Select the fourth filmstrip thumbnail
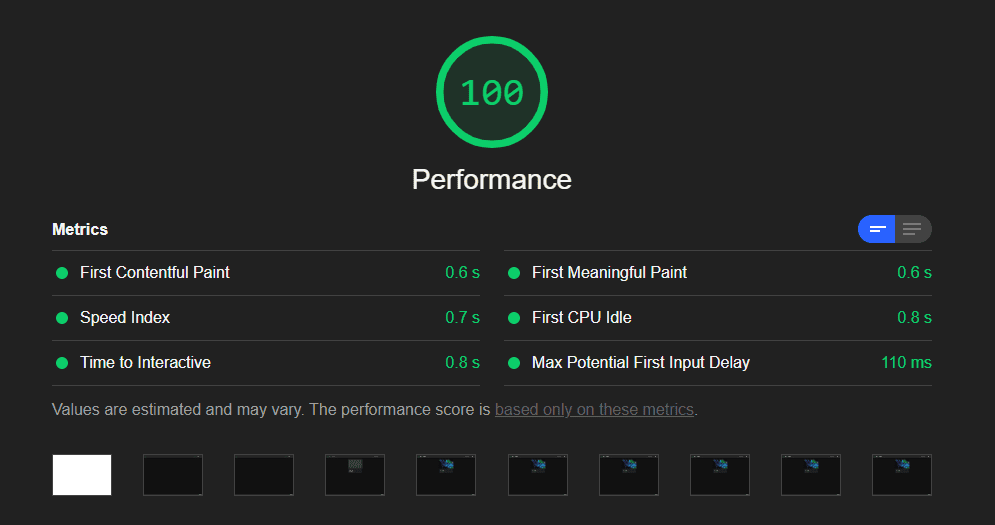The width and height of the screenshot is (995, 525). click(x=355, y=475)
